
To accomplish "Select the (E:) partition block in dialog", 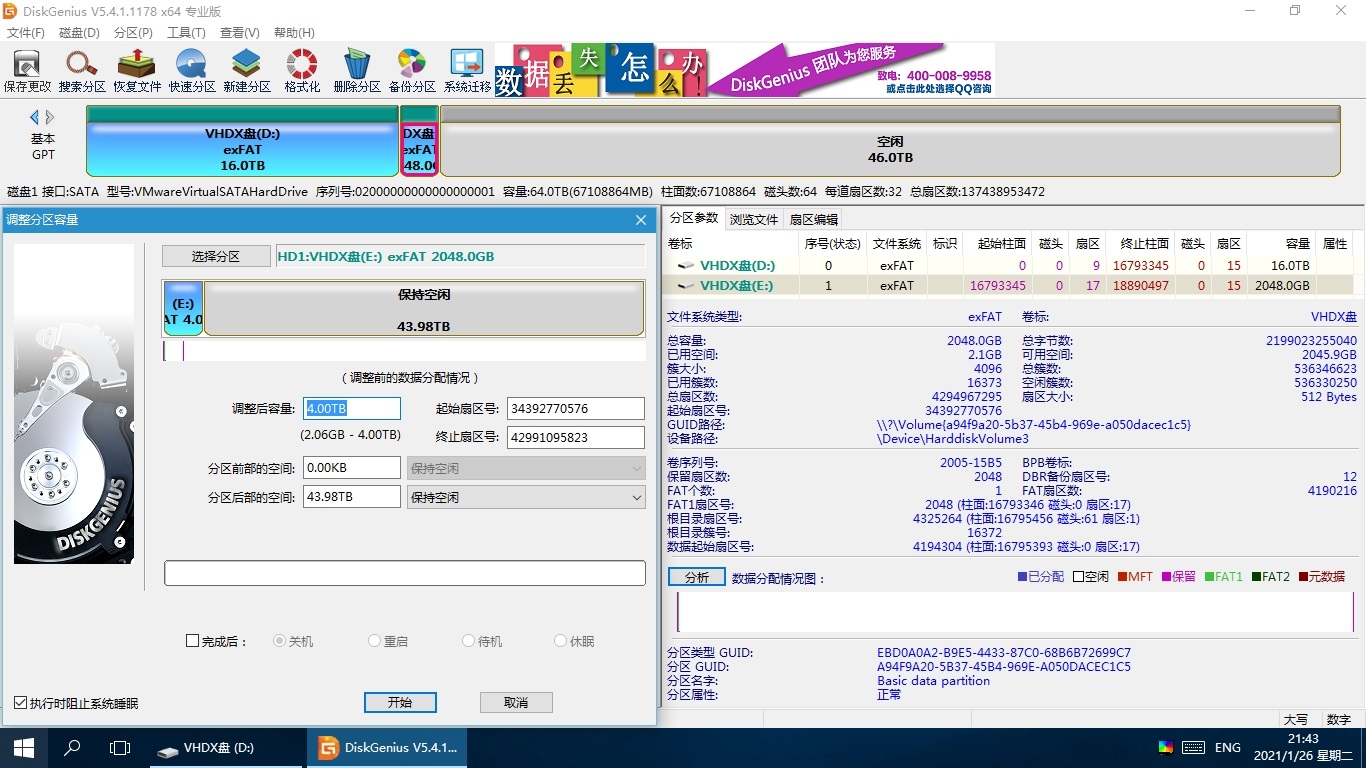I will pos(184,309).
